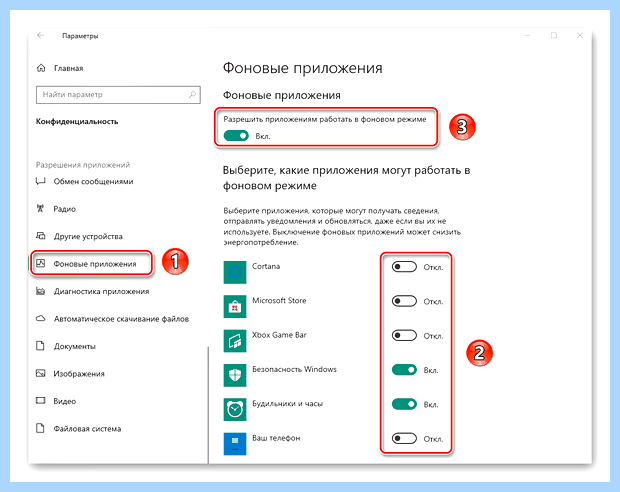Disable Будильники и часы background toggle
Screen dimensions: 620x492
coord(404,404)
